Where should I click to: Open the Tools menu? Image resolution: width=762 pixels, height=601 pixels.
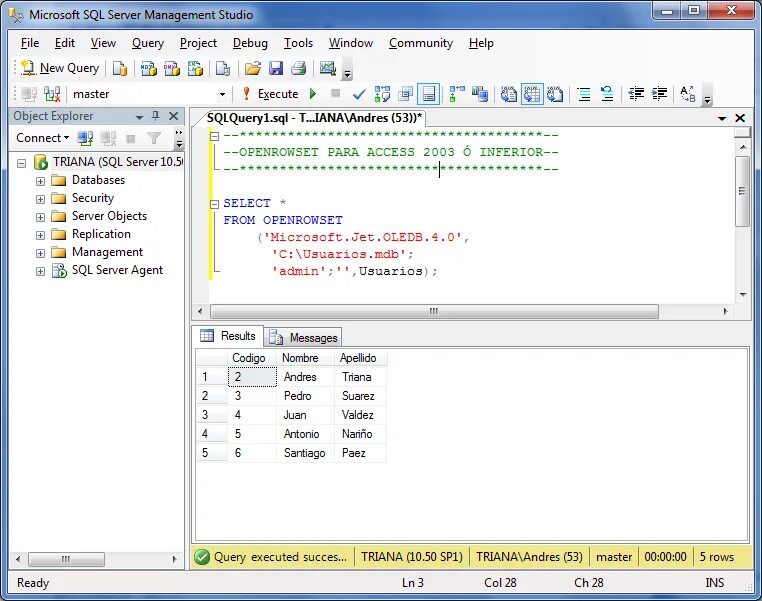coord(298,43)
